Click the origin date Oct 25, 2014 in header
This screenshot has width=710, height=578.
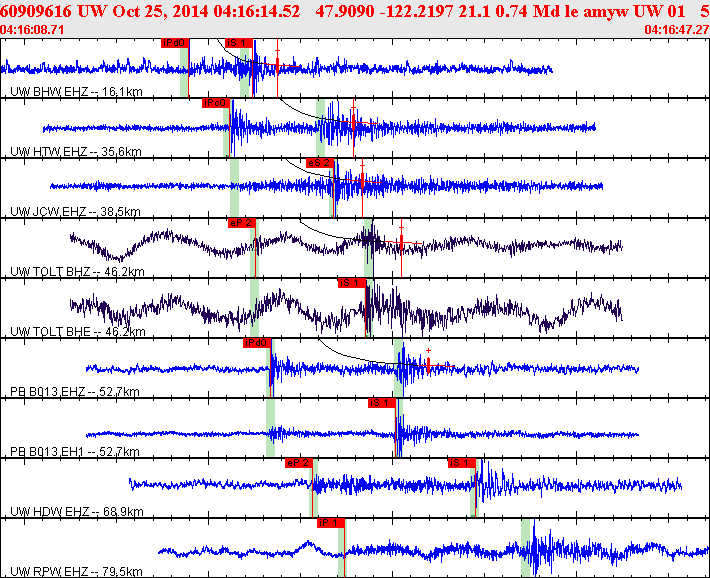(x=161, y=11)
